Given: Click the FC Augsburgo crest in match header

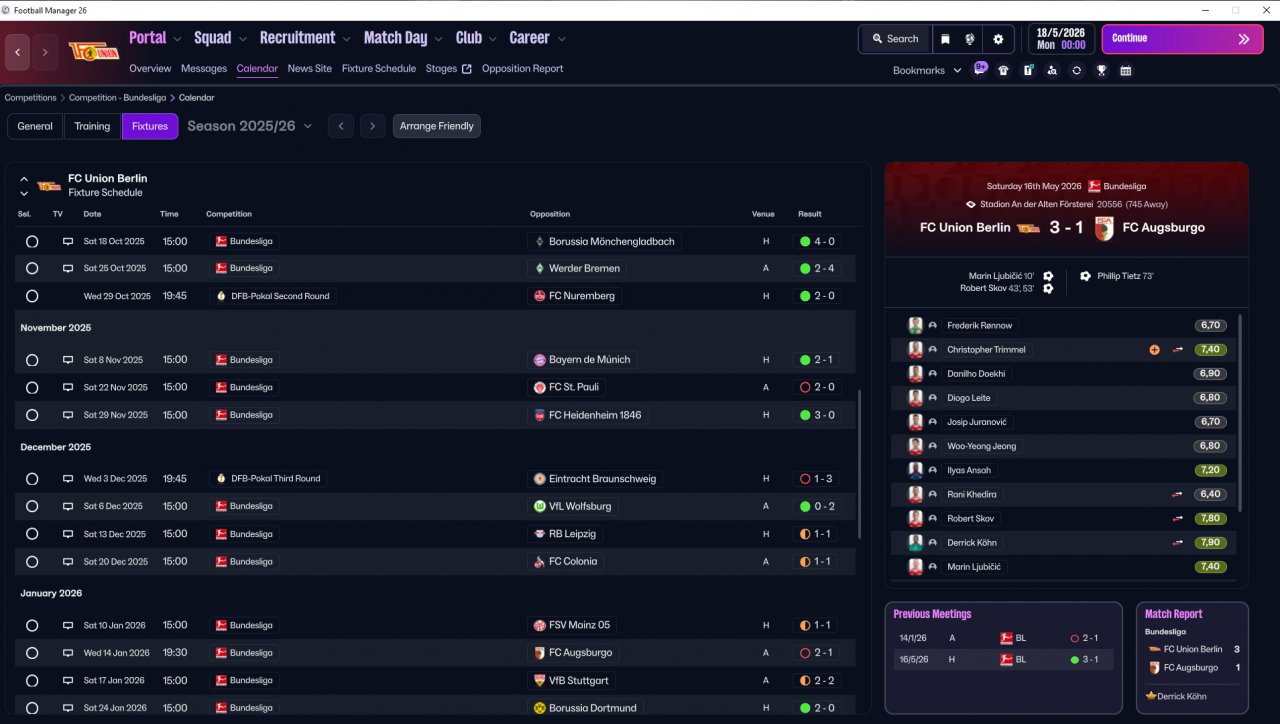Looking at the screenshot, I should coord(1104,227).
